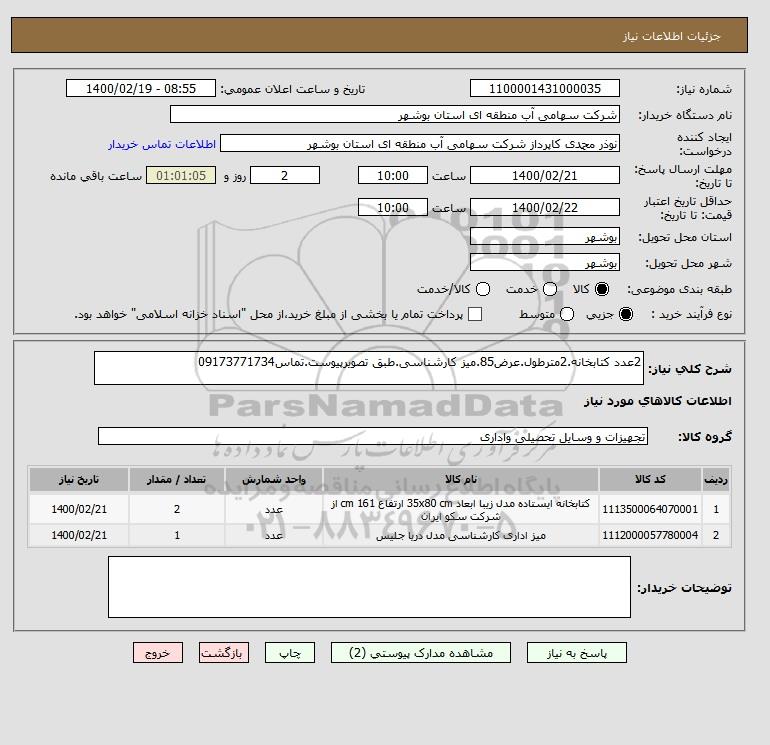This screenshot has height=745, width=770.
Task: Click the تاریخ نیاز column header
Action: pyautogui.click(x=79, y=479)
